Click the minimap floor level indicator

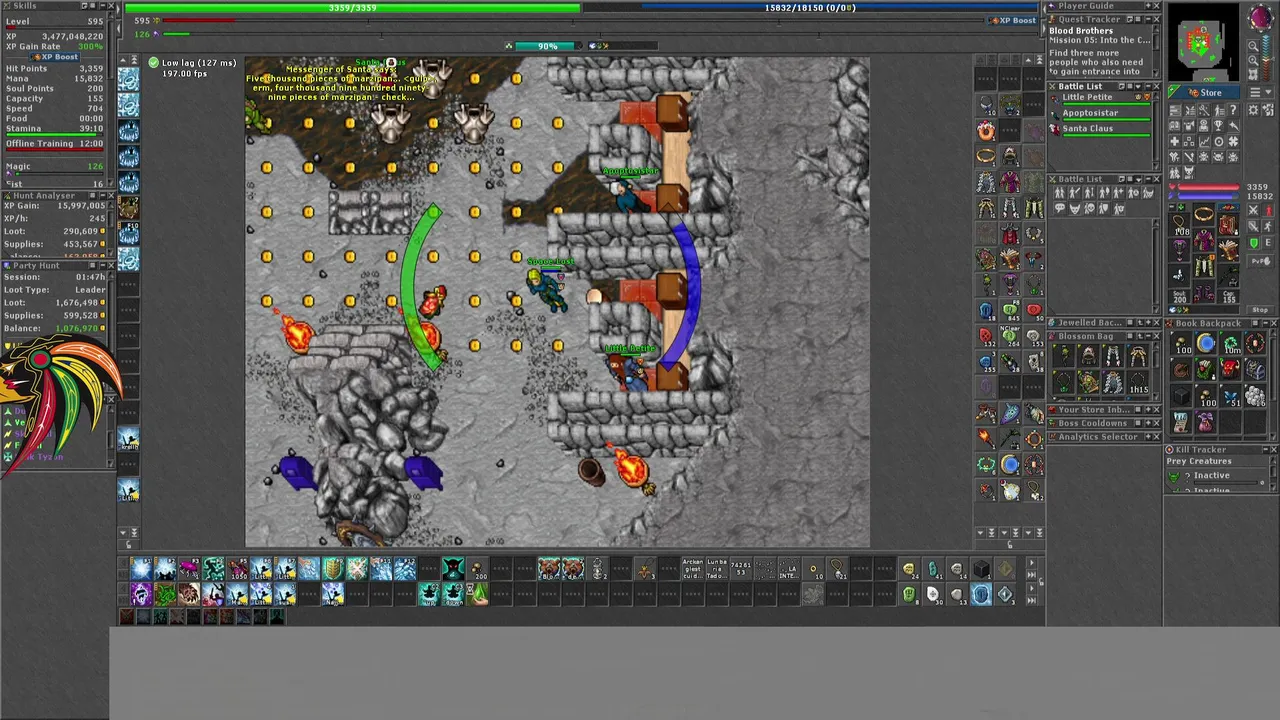pyautogui.click(x=1266, y=58)
